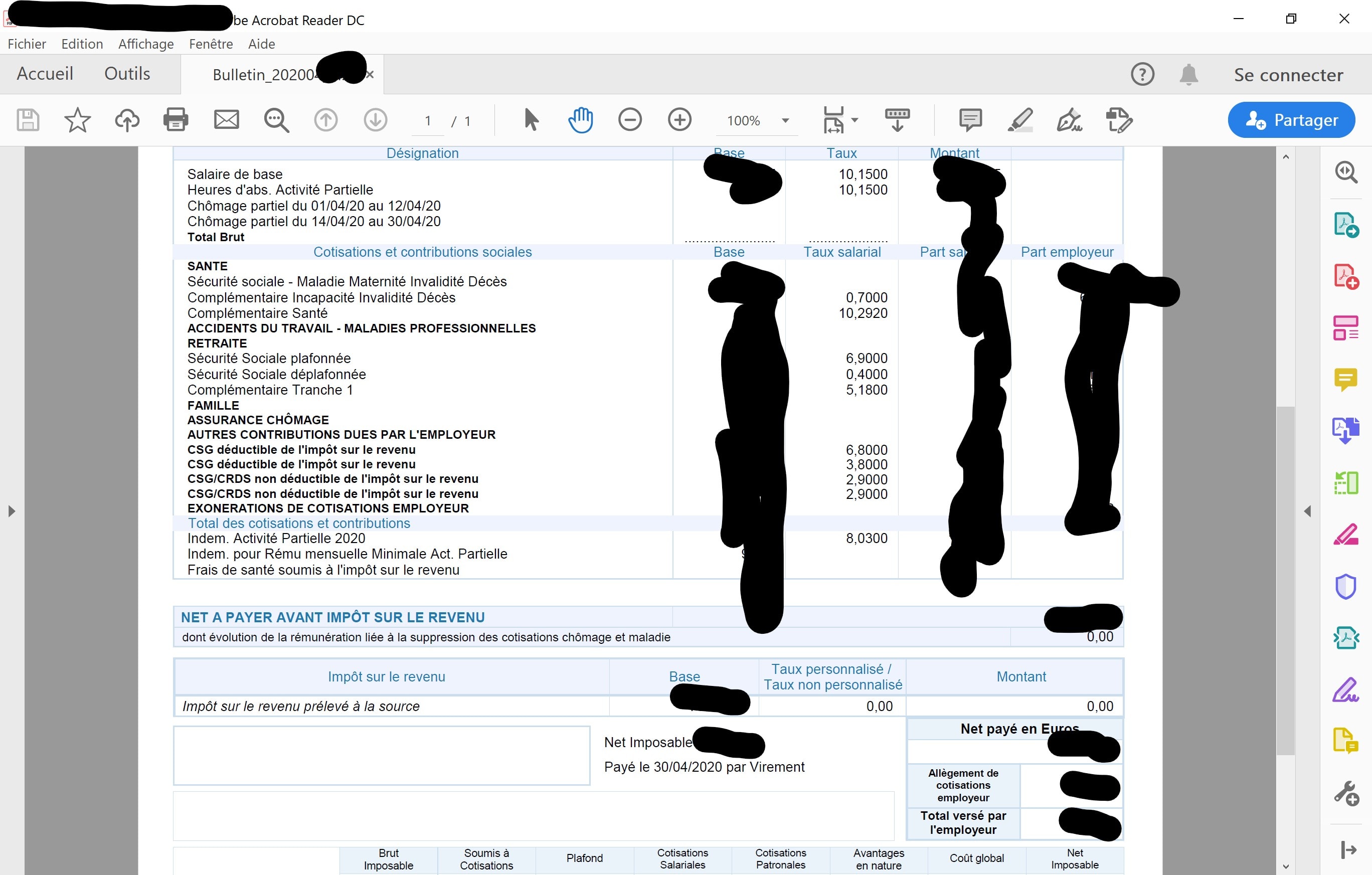Open the Add comment note tool
This screenshot has height=875, width=1372.
tap(970, 120)
